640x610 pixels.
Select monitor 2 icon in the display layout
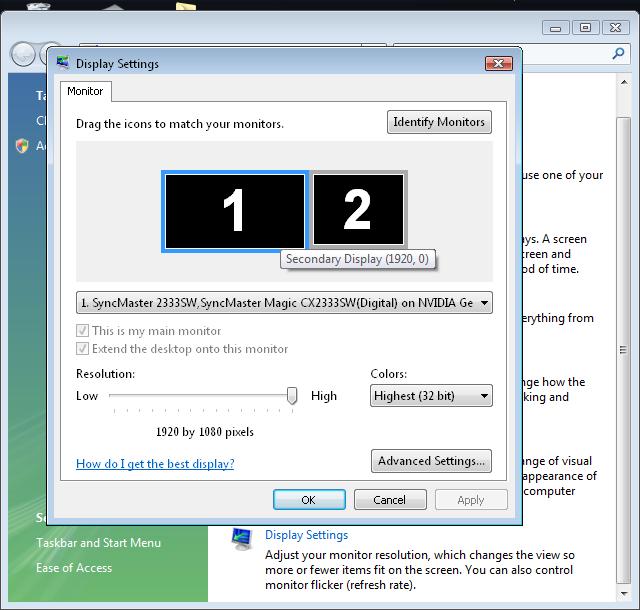click(358, 209)
